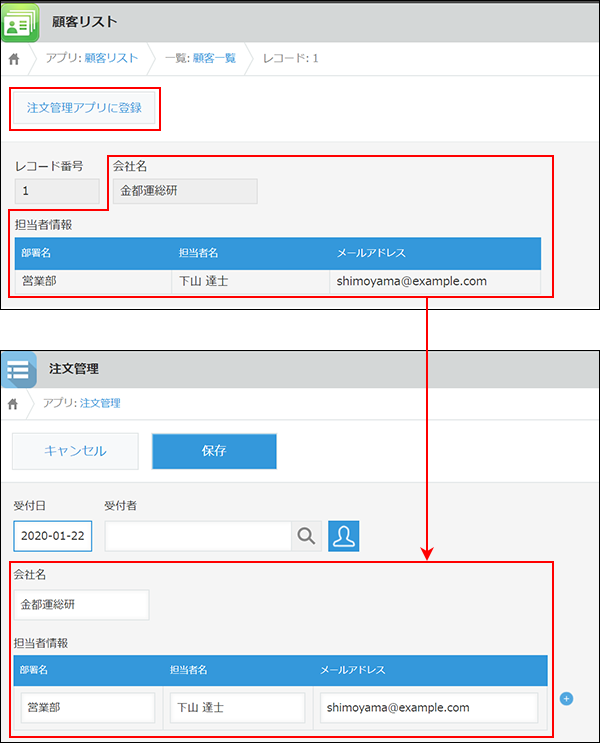Viewport: 600px width, 743px height.
Task: Go home from 注文管理 breadcrumb
Action: [13, 404]
